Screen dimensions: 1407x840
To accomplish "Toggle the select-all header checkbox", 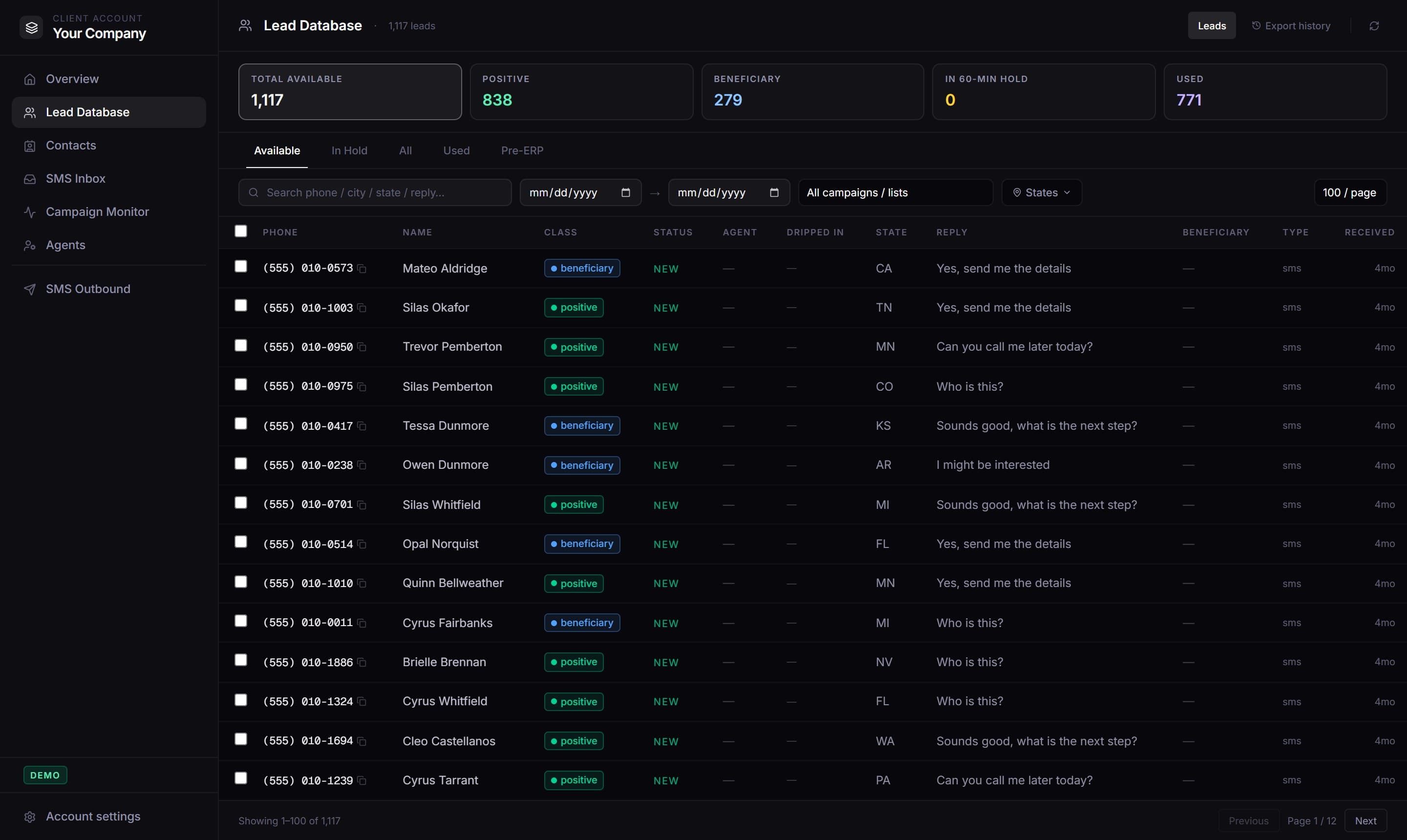I will pyautogui.click(x=241, y=231).
